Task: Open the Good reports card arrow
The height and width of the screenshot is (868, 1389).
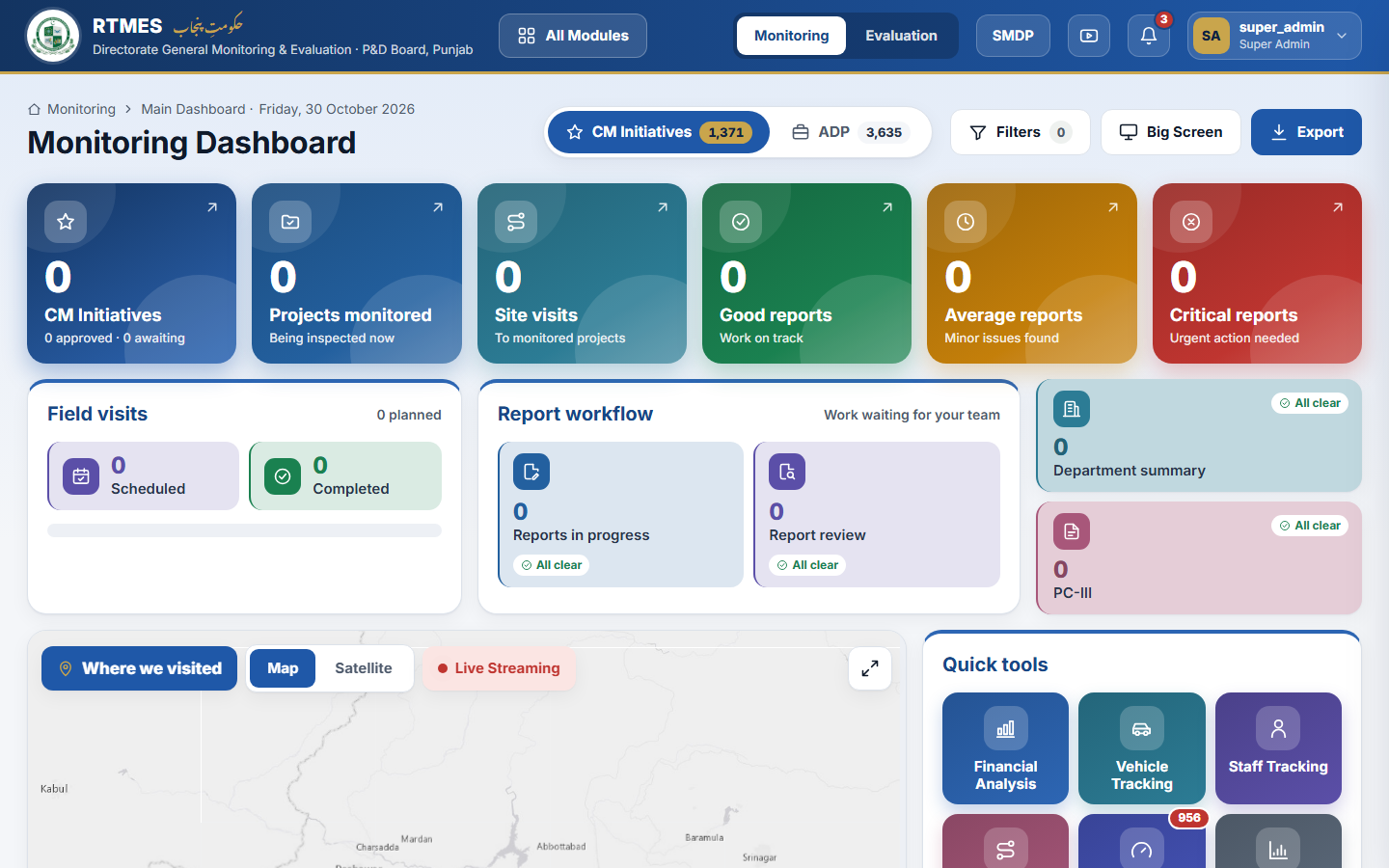Action: click(887, 207)
